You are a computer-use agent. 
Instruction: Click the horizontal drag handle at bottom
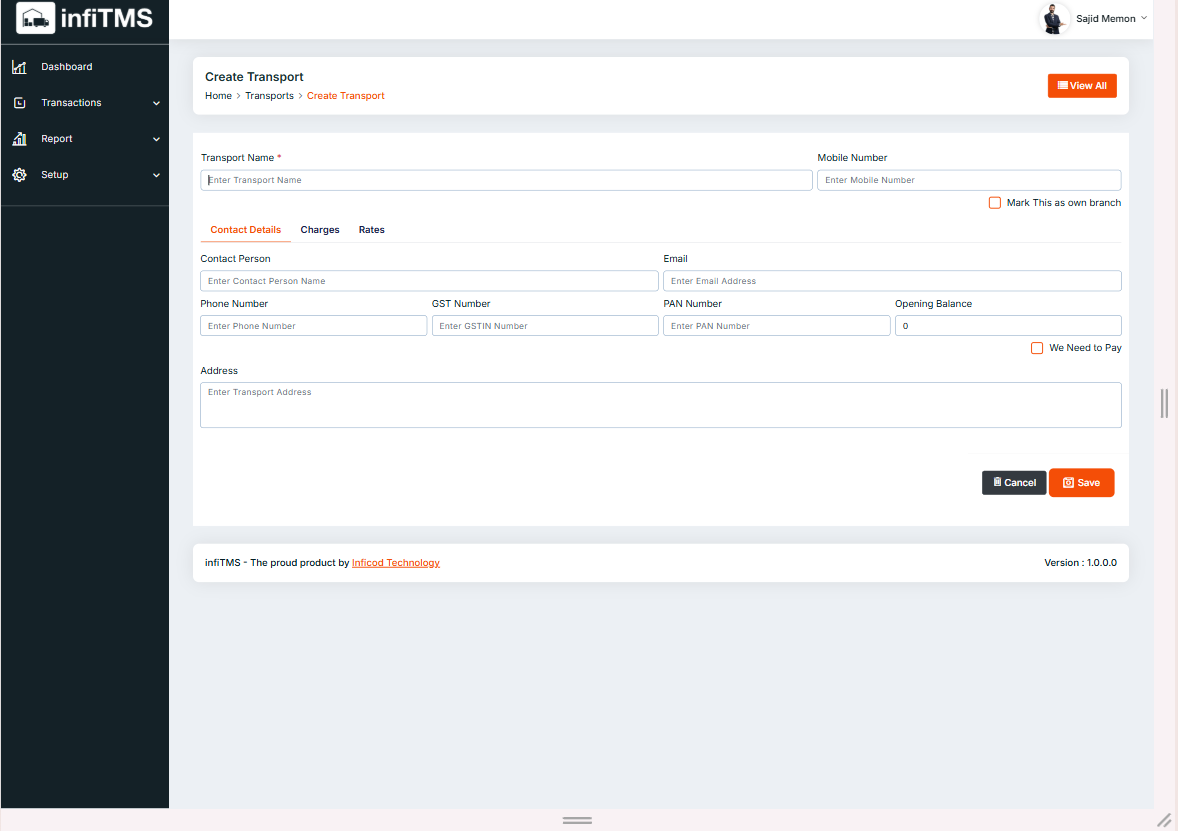[x=577, y=820]
